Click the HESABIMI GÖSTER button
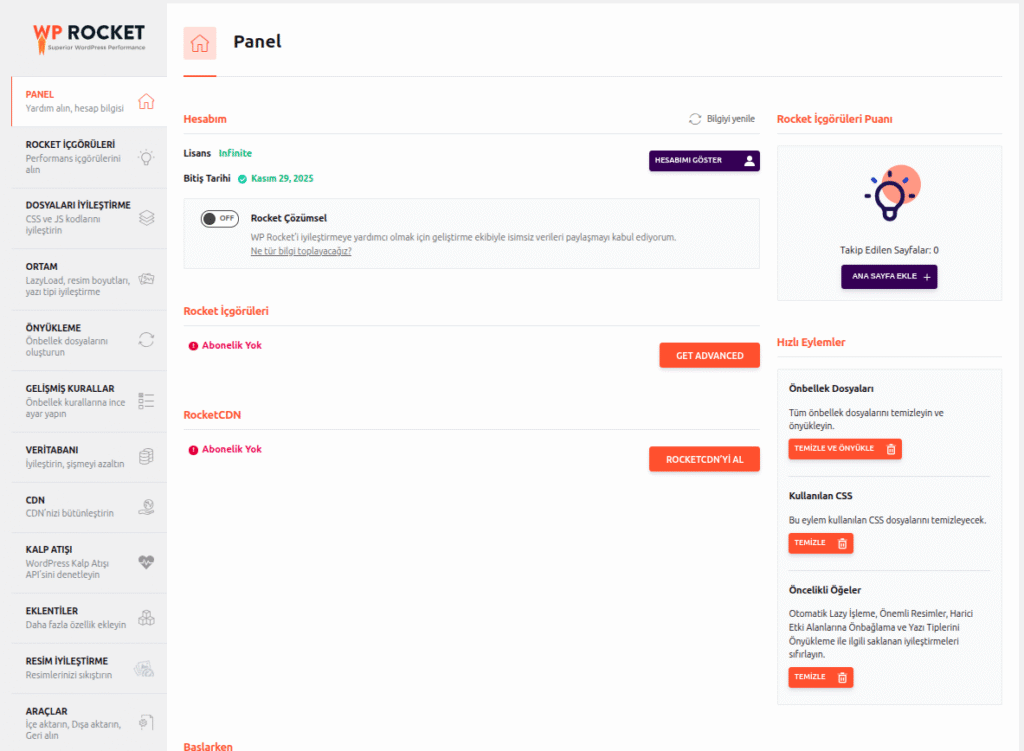This screenshot has height=751, width=1024. coord(704,160)
